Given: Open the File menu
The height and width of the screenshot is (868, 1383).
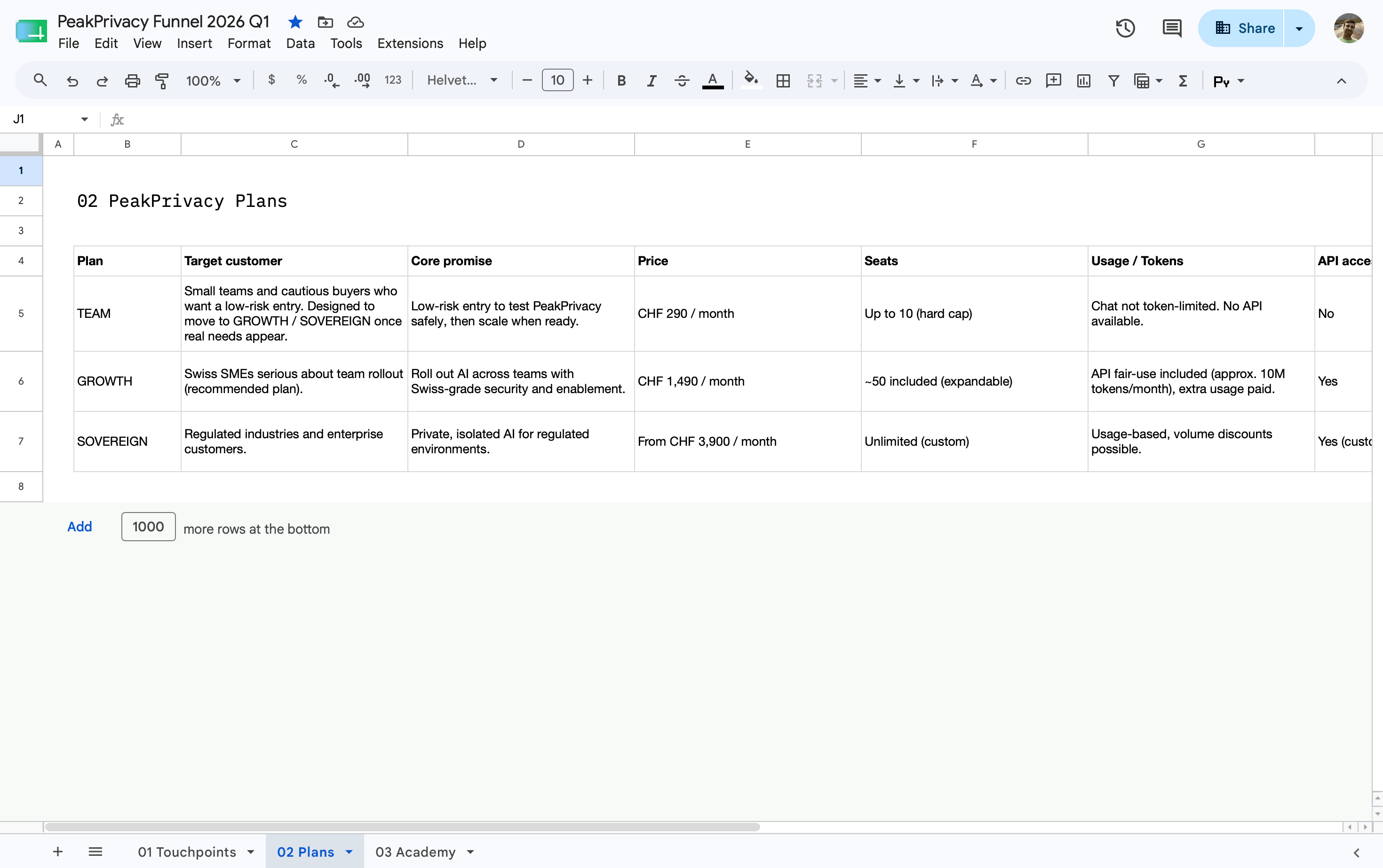Looking at the screenshot, I should click(68, 44).
